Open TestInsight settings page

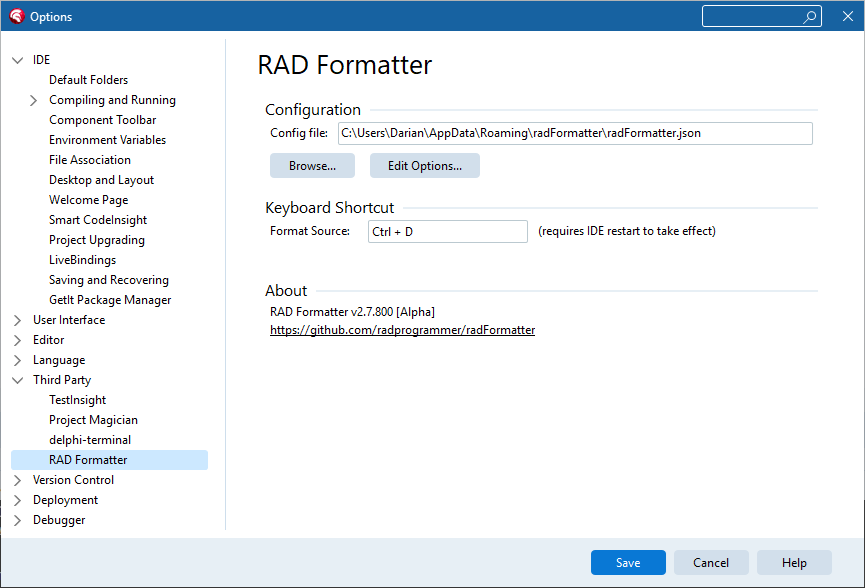77,400
